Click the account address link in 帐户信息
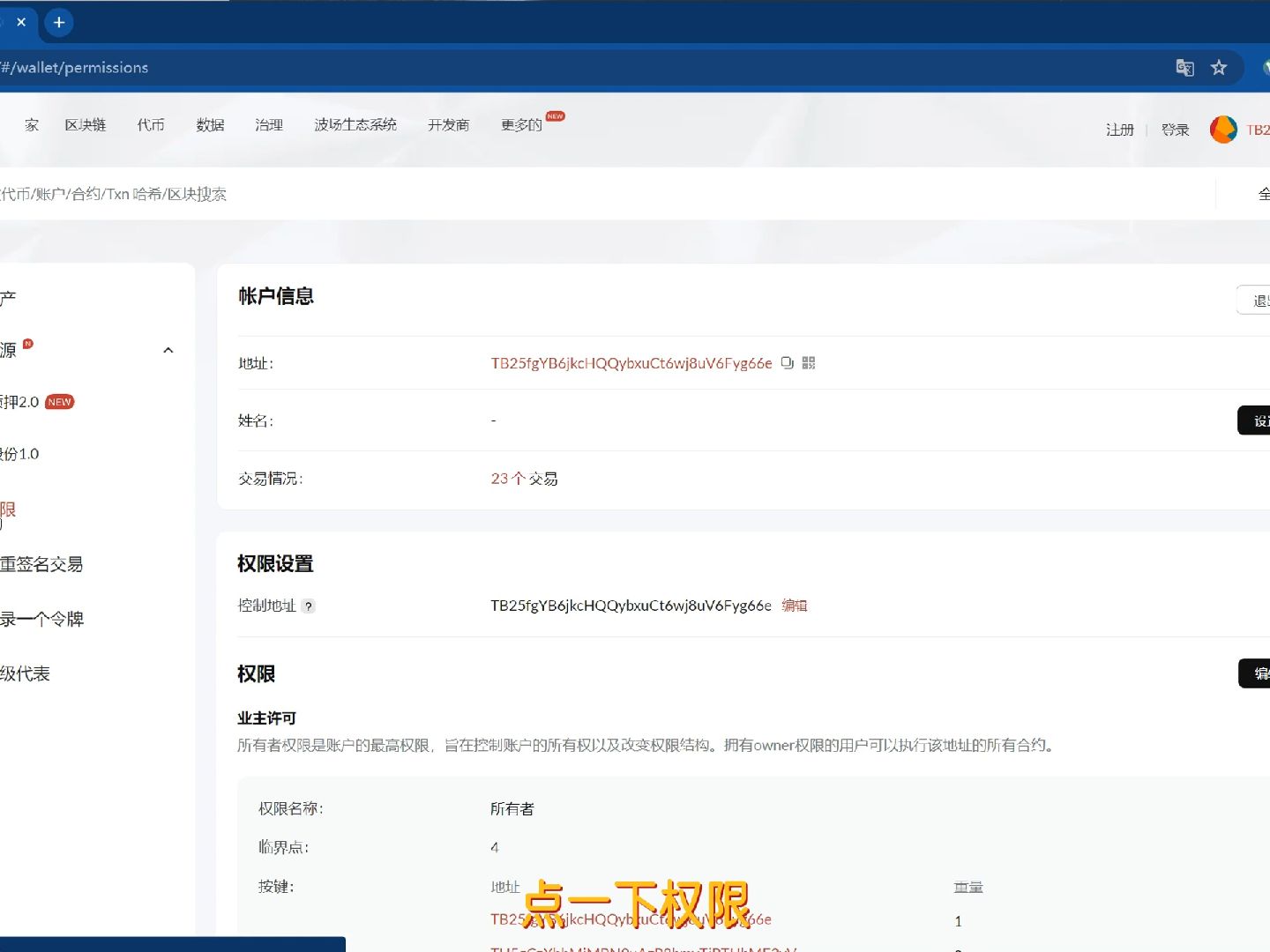Screen dimensions: 1270x952 tap(631, 363)
